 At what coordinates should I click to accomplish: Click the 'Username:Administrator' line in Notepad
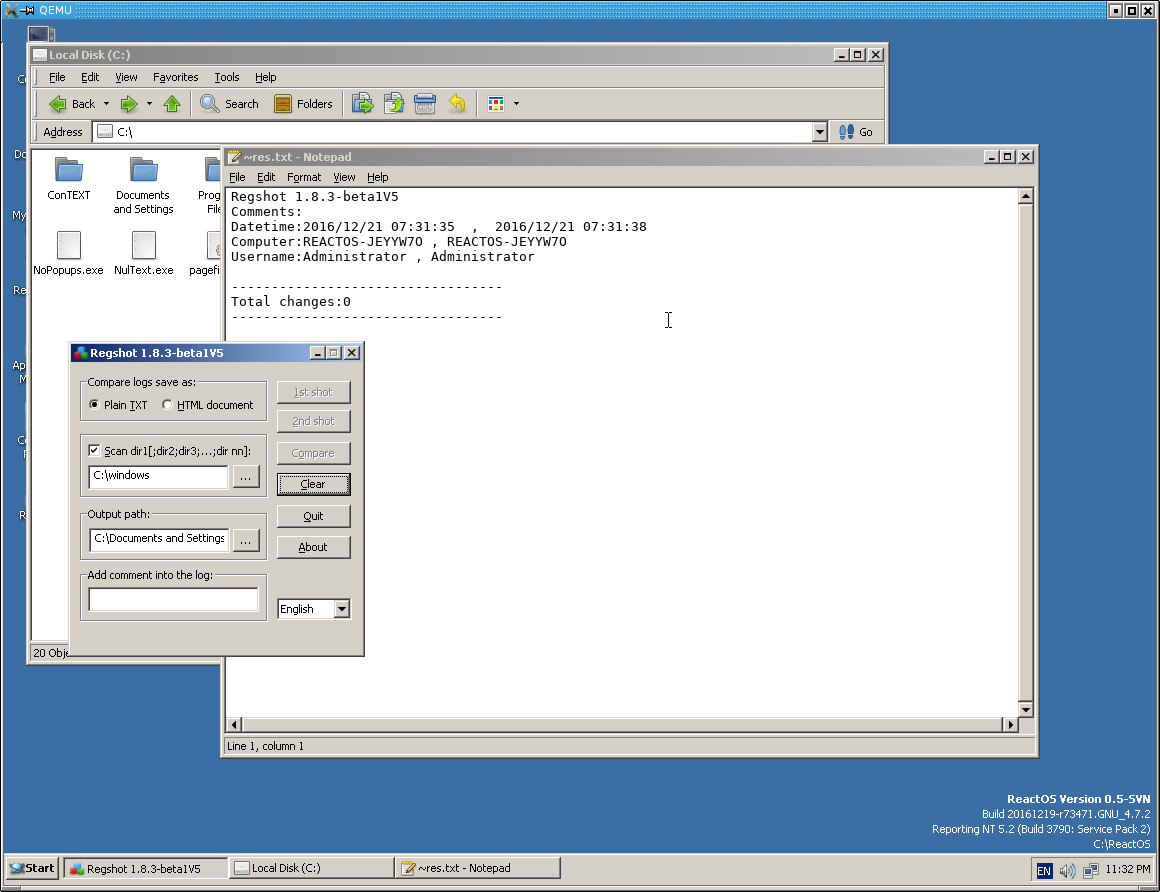[x=382, y=257]
